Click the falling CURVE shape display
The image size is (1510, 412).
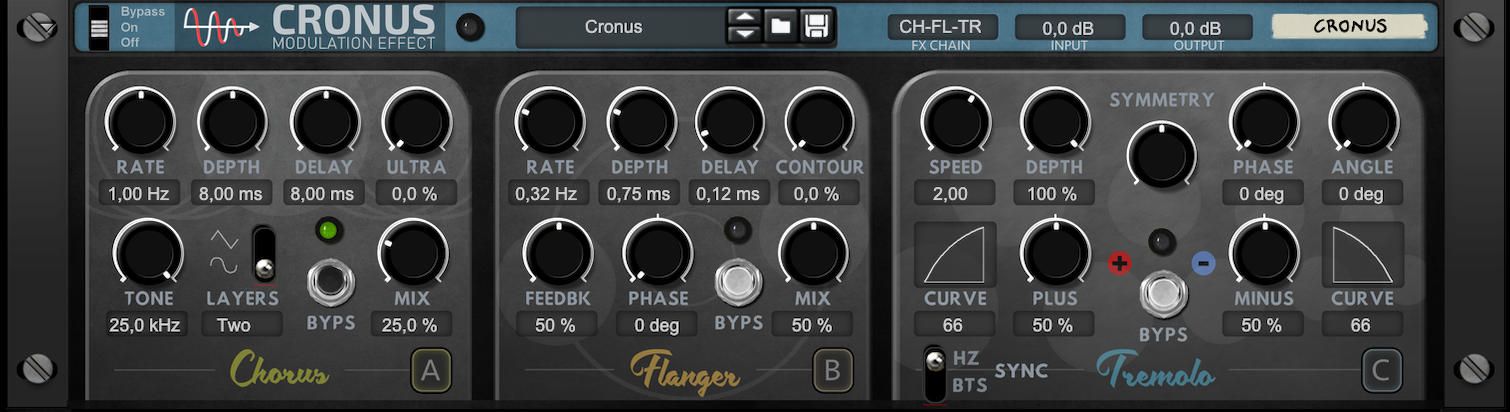[x=1362, y=254]
